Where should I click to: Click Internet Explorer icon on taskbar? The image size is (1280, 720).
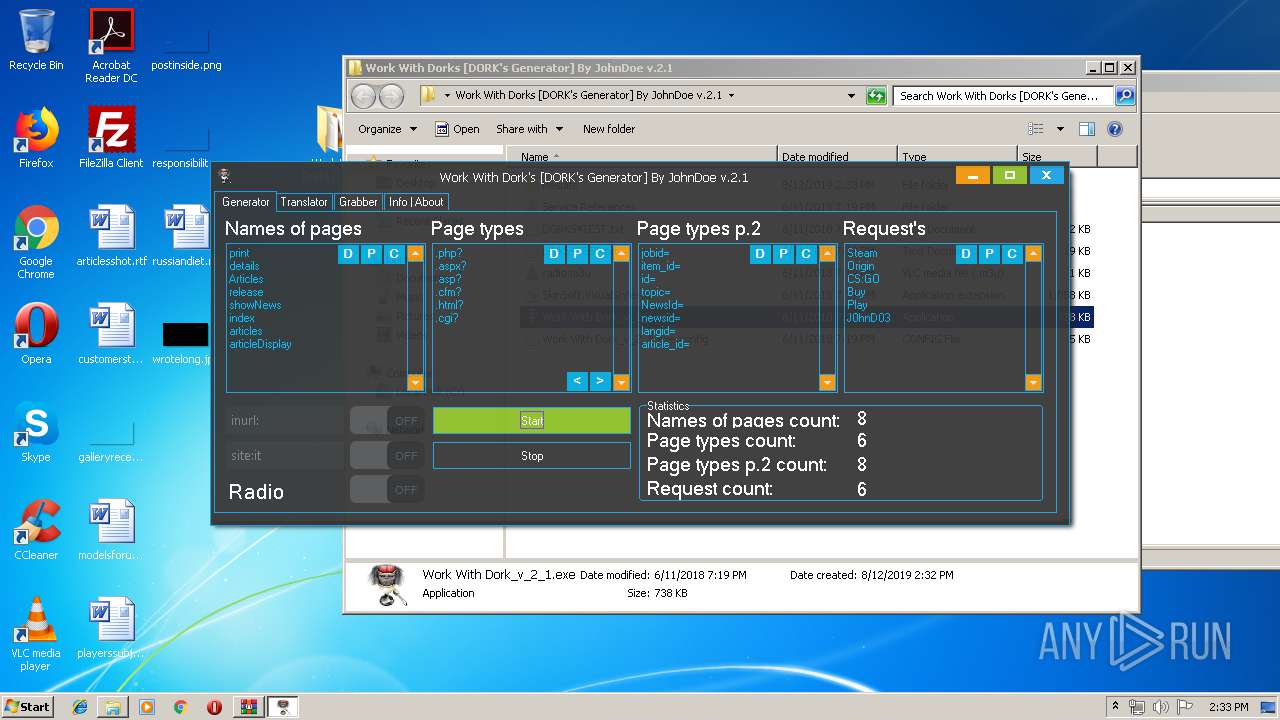(80, 706)
